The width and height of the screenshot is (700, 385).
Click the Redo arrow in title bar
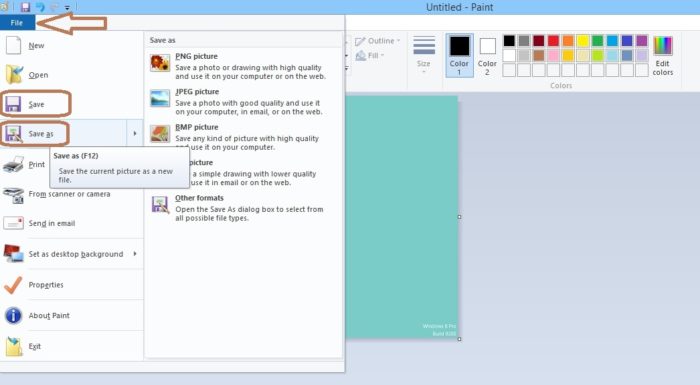click(55, 7)
